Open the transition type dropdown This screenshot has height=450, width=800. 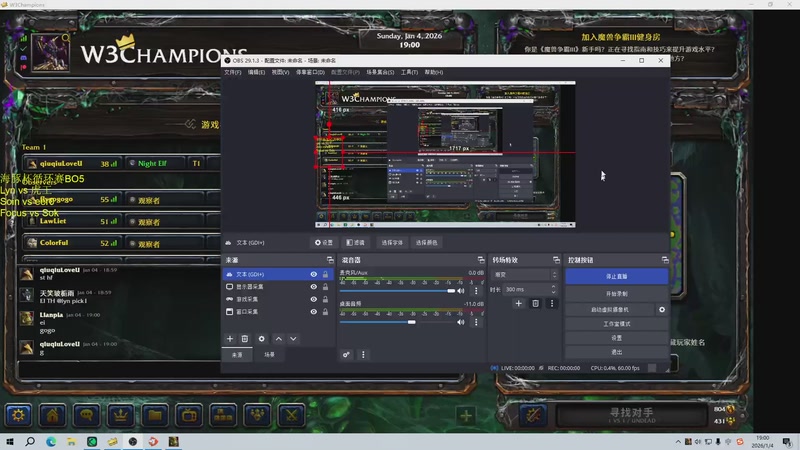click(524, 274)
